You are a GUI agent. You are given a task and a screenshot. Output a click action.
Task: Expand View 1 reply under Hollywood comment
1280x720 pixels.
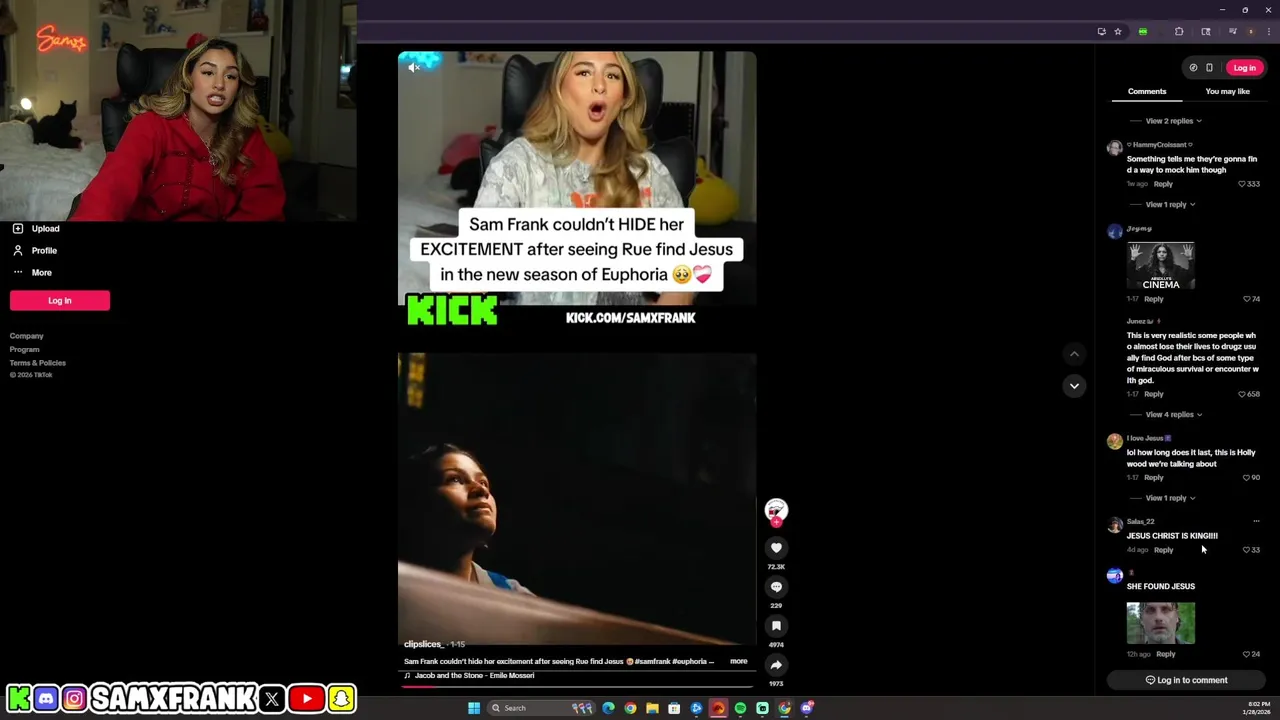point(1170,498)
